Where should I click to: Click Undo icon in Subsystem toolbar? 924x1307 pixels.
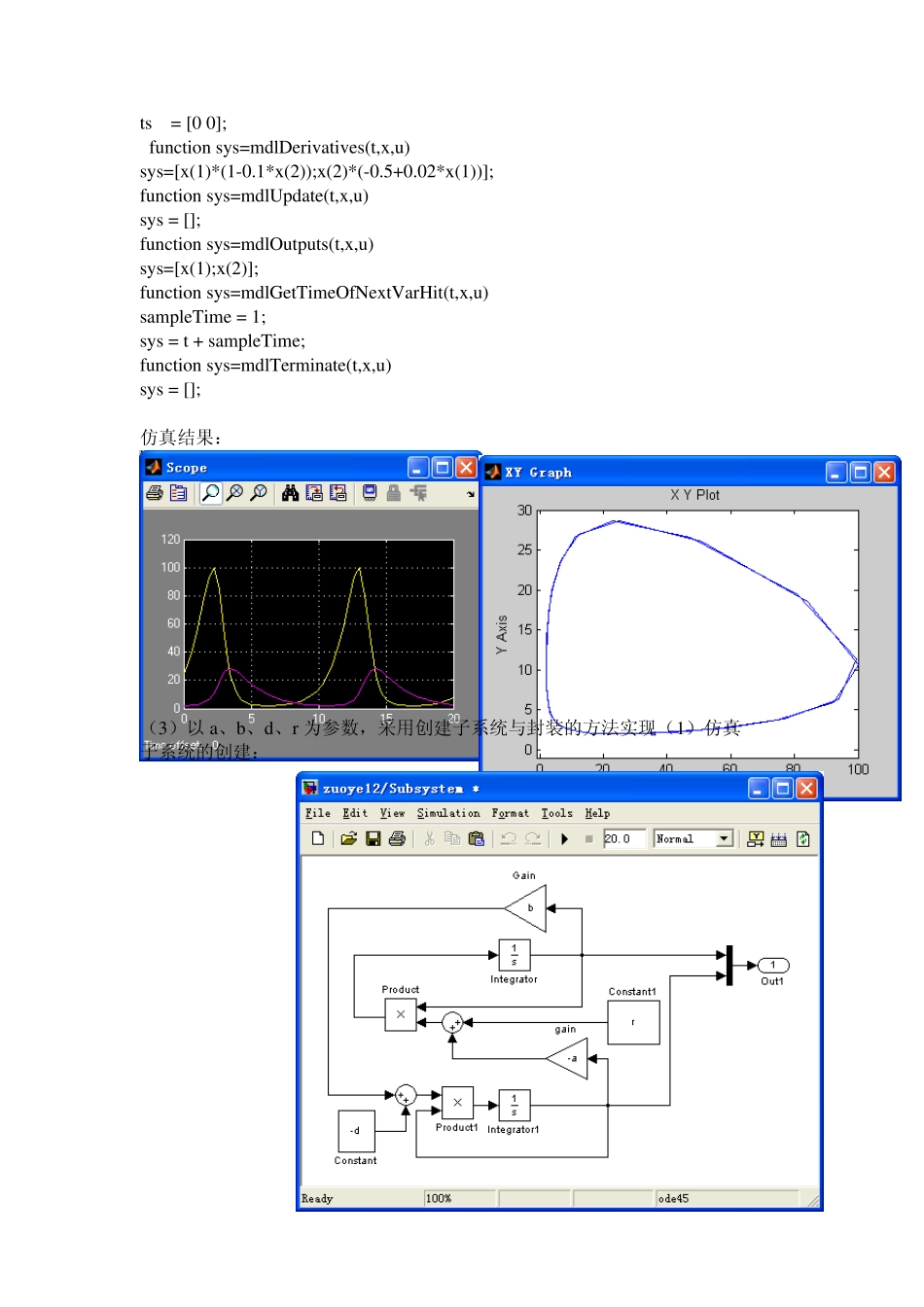[x=509, y=838]
